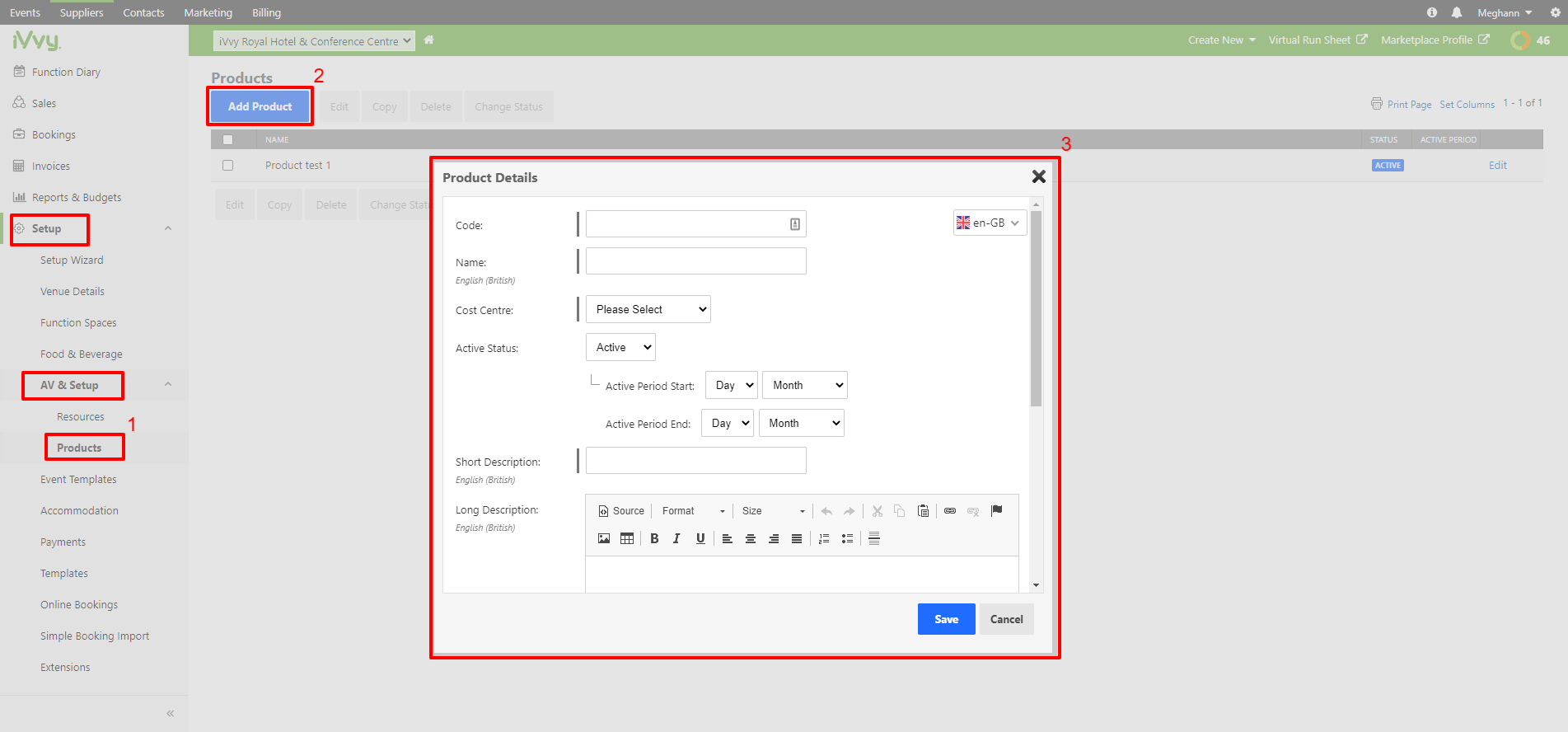Image resolution: width=1568 pixels, height=732 pixels.
Task: Insert a table via the editor toolbar
Action: (x=627, y=538)
